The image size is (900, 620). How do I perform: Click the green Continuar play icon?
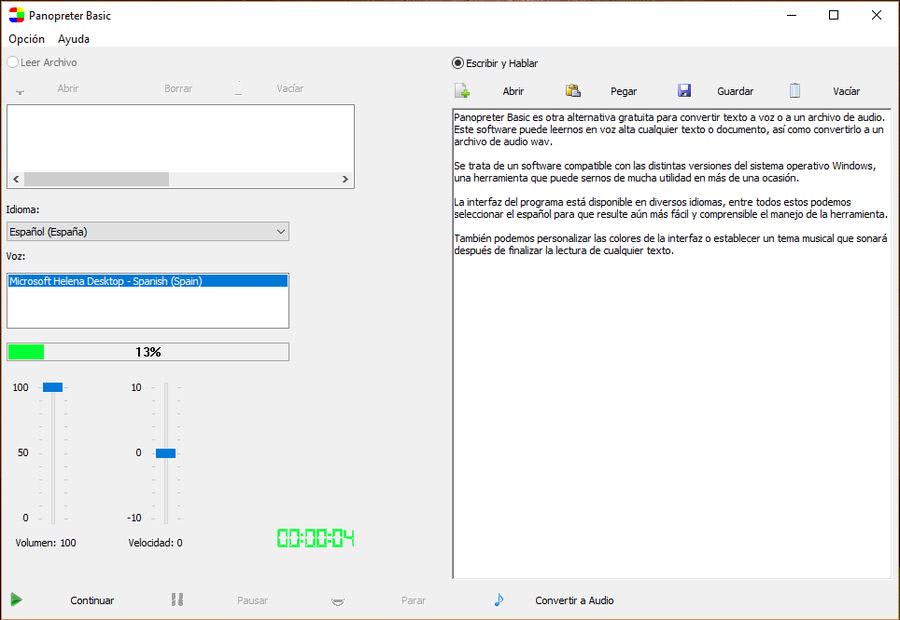point(16,600)
